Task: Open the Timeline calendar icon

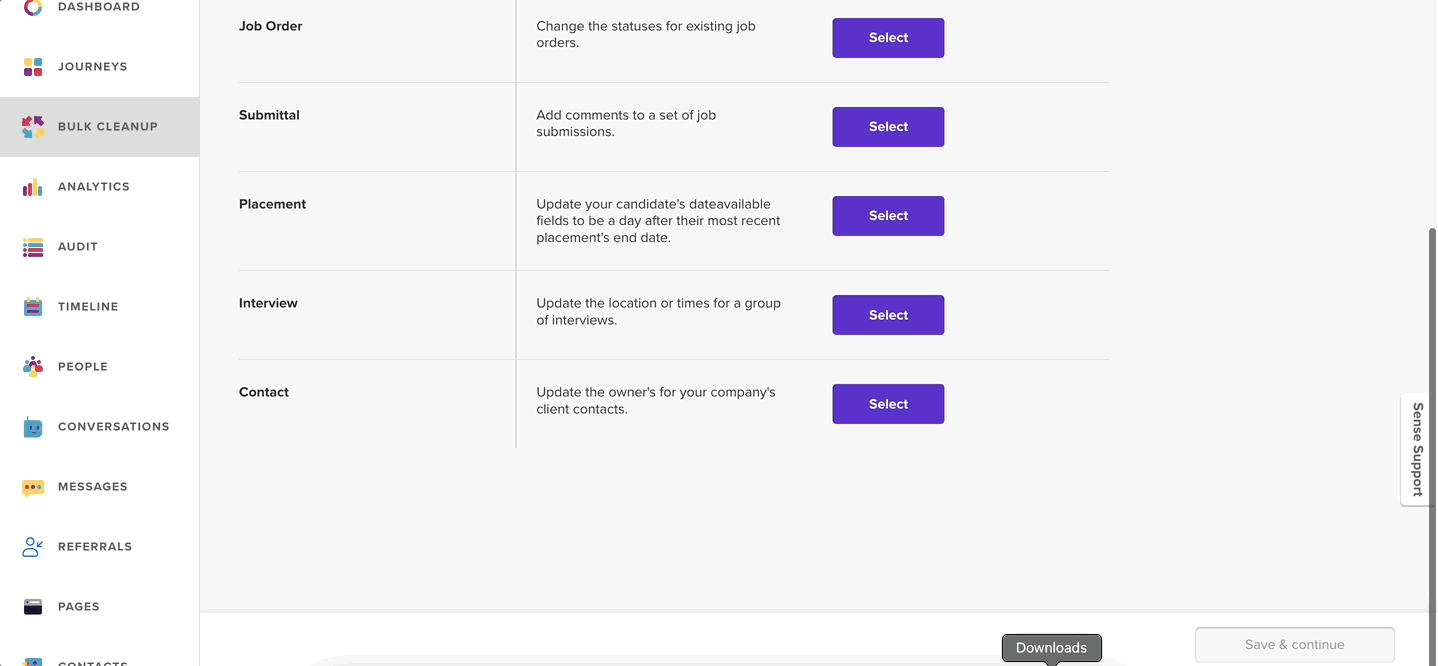Action: [x=33, y=307]
